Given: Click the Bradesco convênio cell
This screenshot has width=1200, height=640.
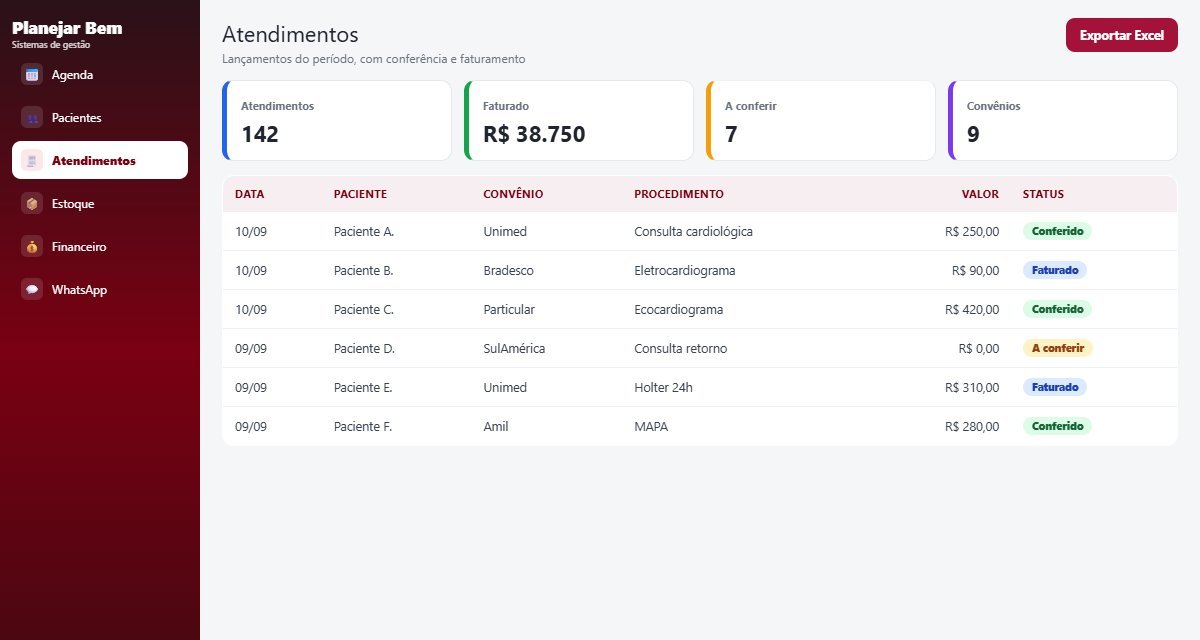Looking at the screenshot, I should point(508,270).
